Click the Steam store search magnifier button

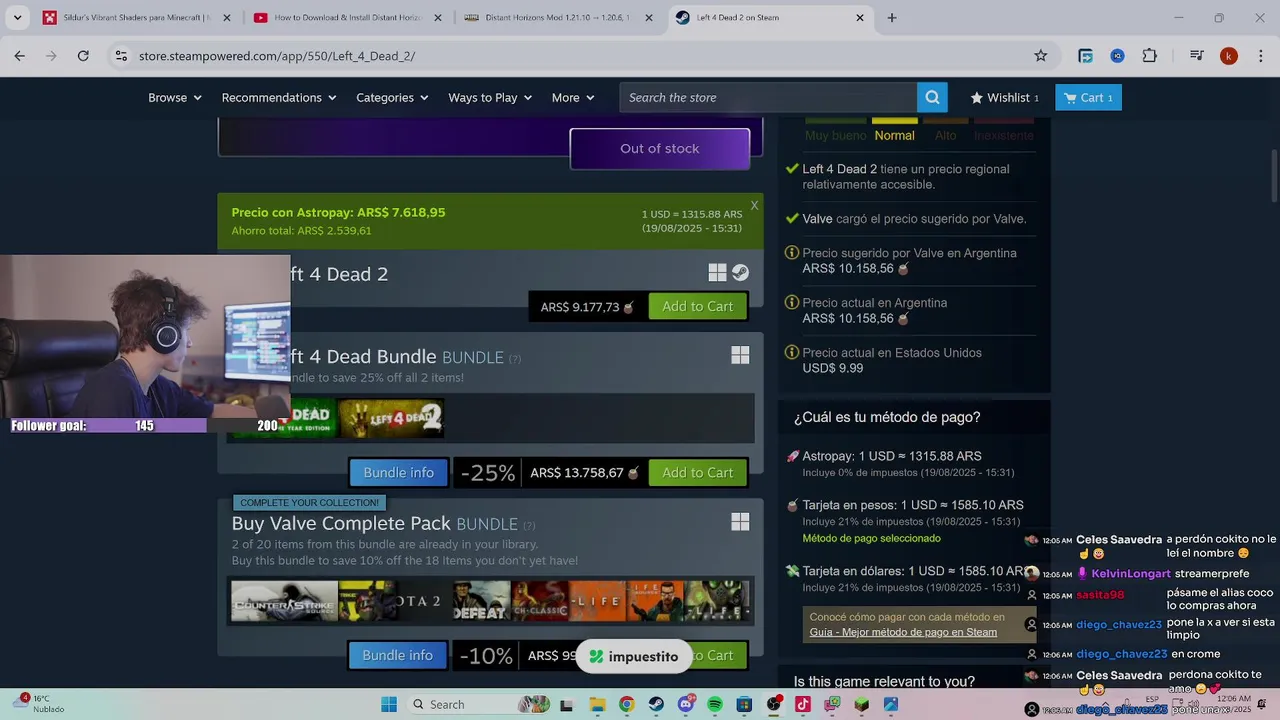coord(932,97)
